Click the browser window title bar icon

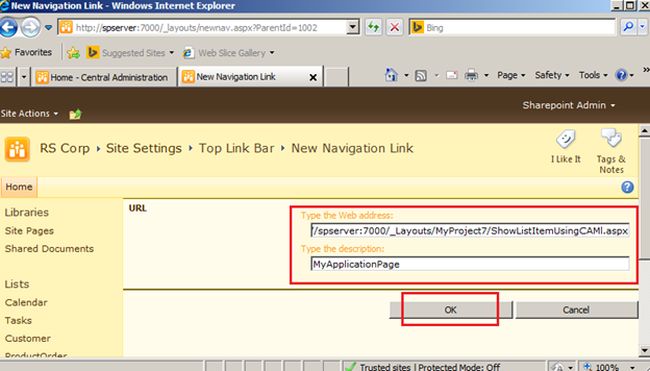[5, 6]
